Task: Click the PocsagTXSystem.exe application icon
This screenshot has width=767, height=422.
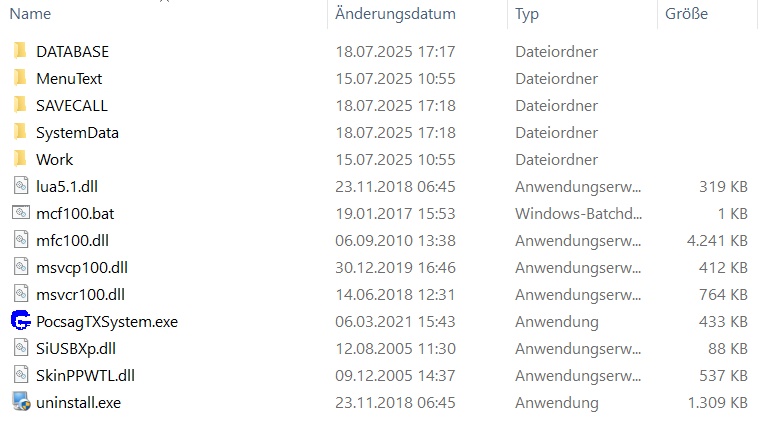Action: [21, 321]
